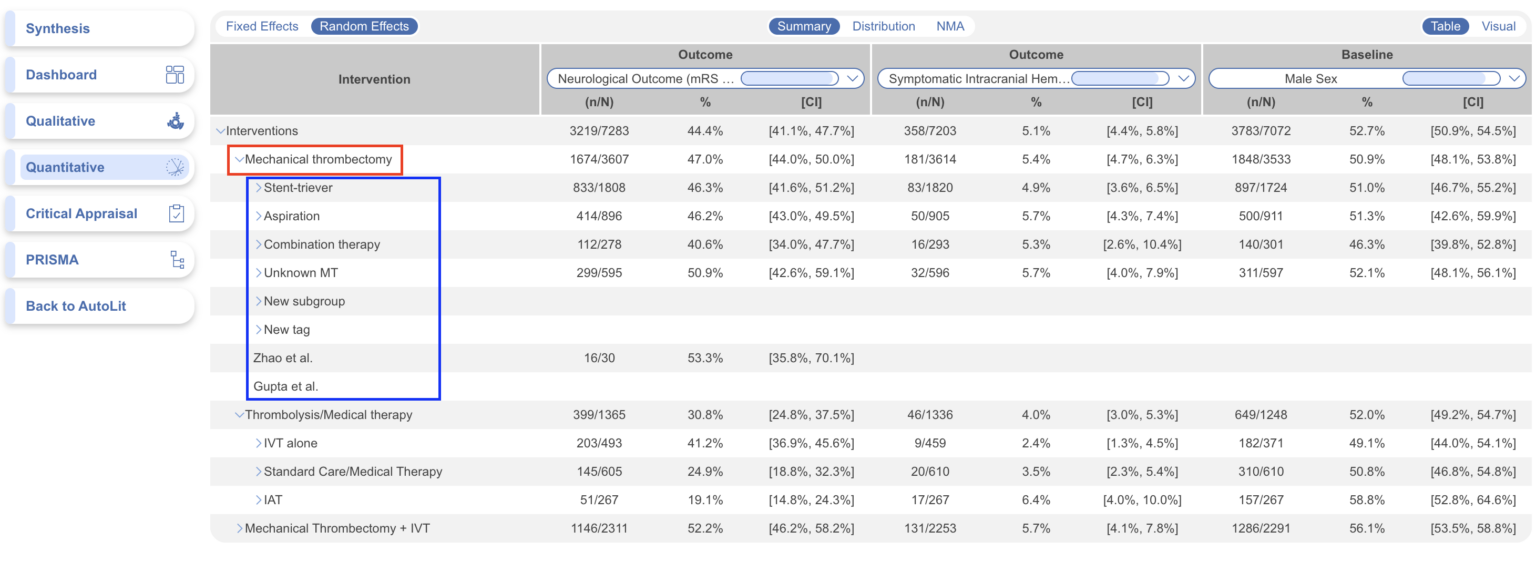1536x572 pixels.
Task: Select the Random Effects option
Action: tap(364, 27)
